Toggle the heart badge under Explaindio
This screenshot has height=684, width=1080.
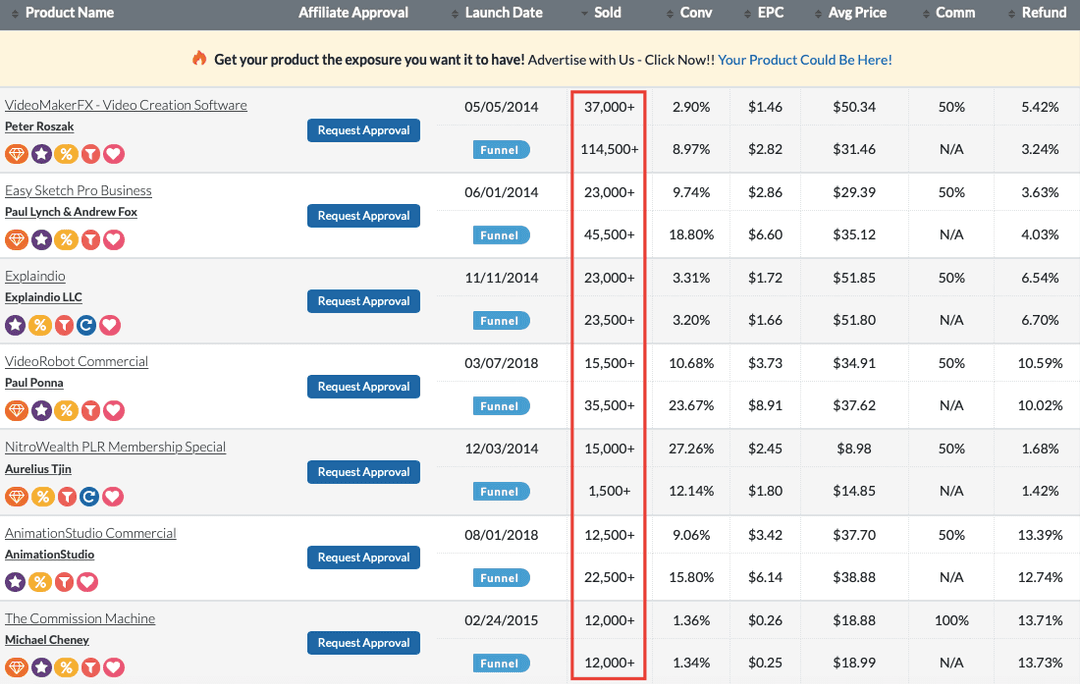110,325
